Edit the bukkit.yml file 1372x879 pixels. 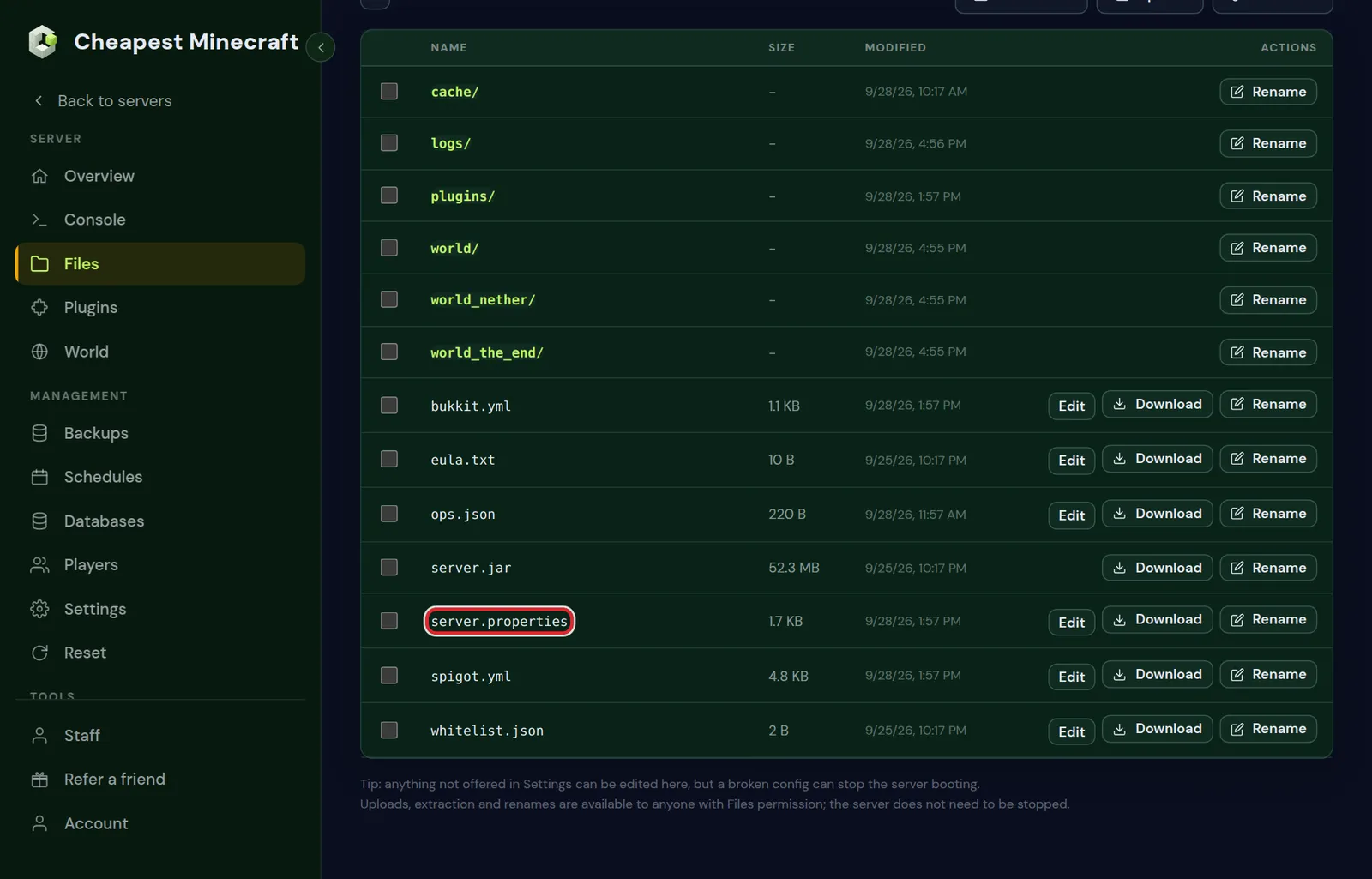[1071, 406]
